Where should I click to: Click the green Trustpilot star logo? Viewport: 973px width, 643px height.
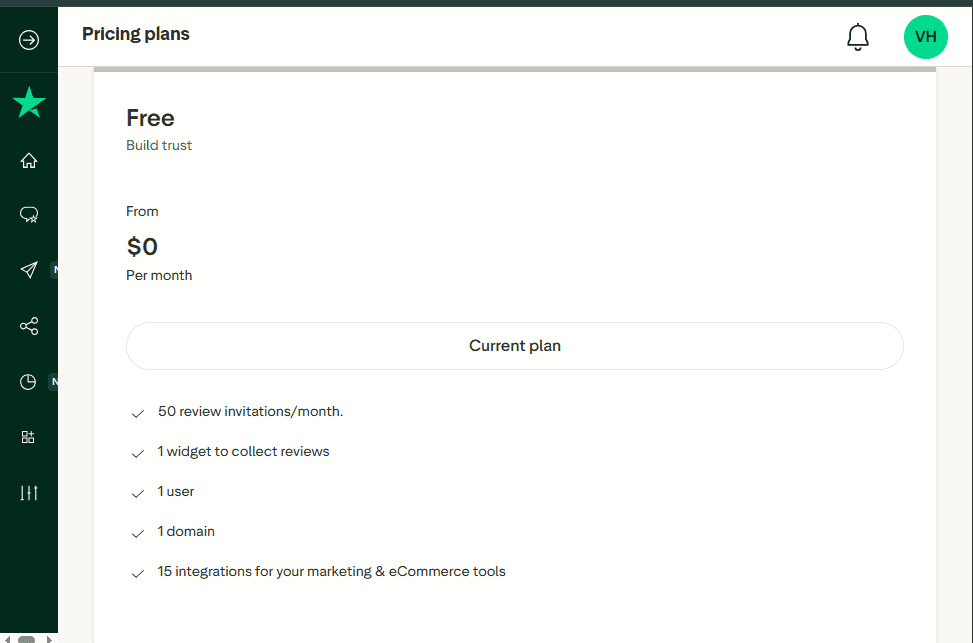(29, 102)
